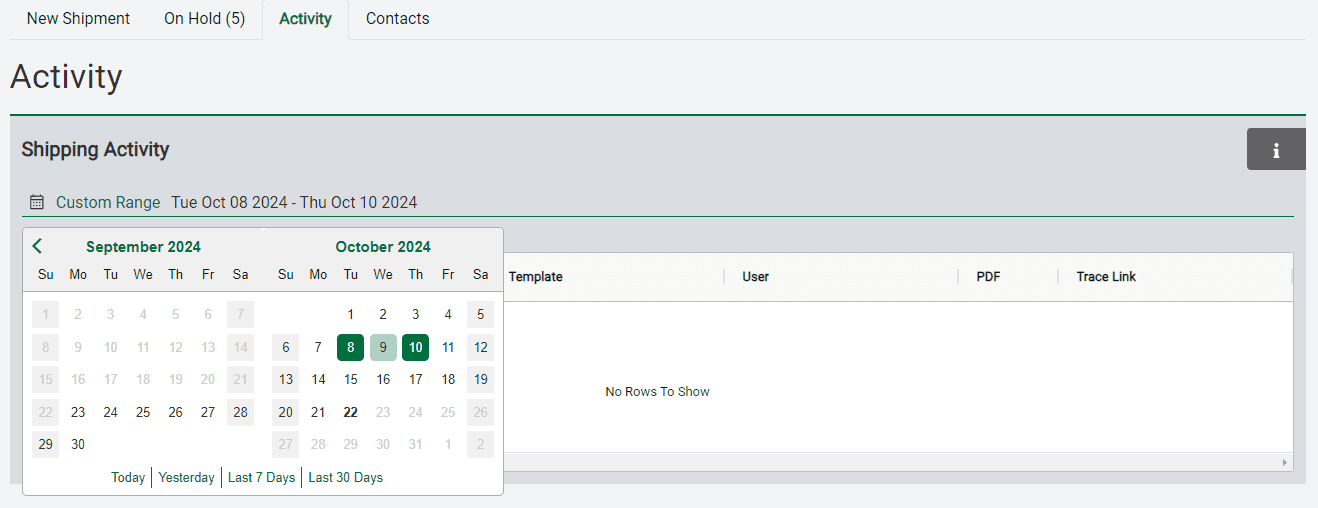This screenshot has height=508, width=1318.
Task: Switch to the New Shipment tab
Action: 78,19
